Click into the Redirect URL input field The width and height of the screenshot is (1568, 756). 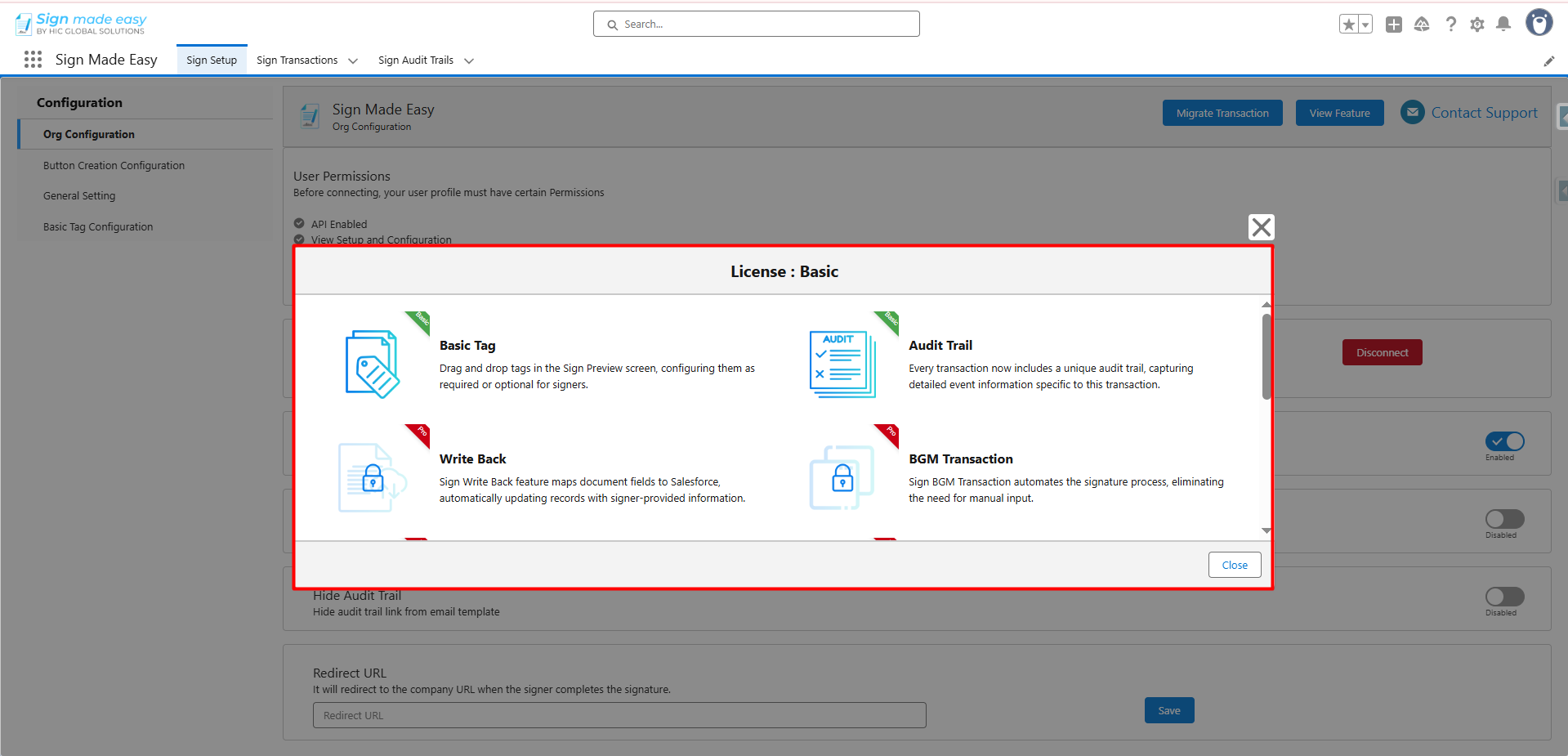(619, 715)
